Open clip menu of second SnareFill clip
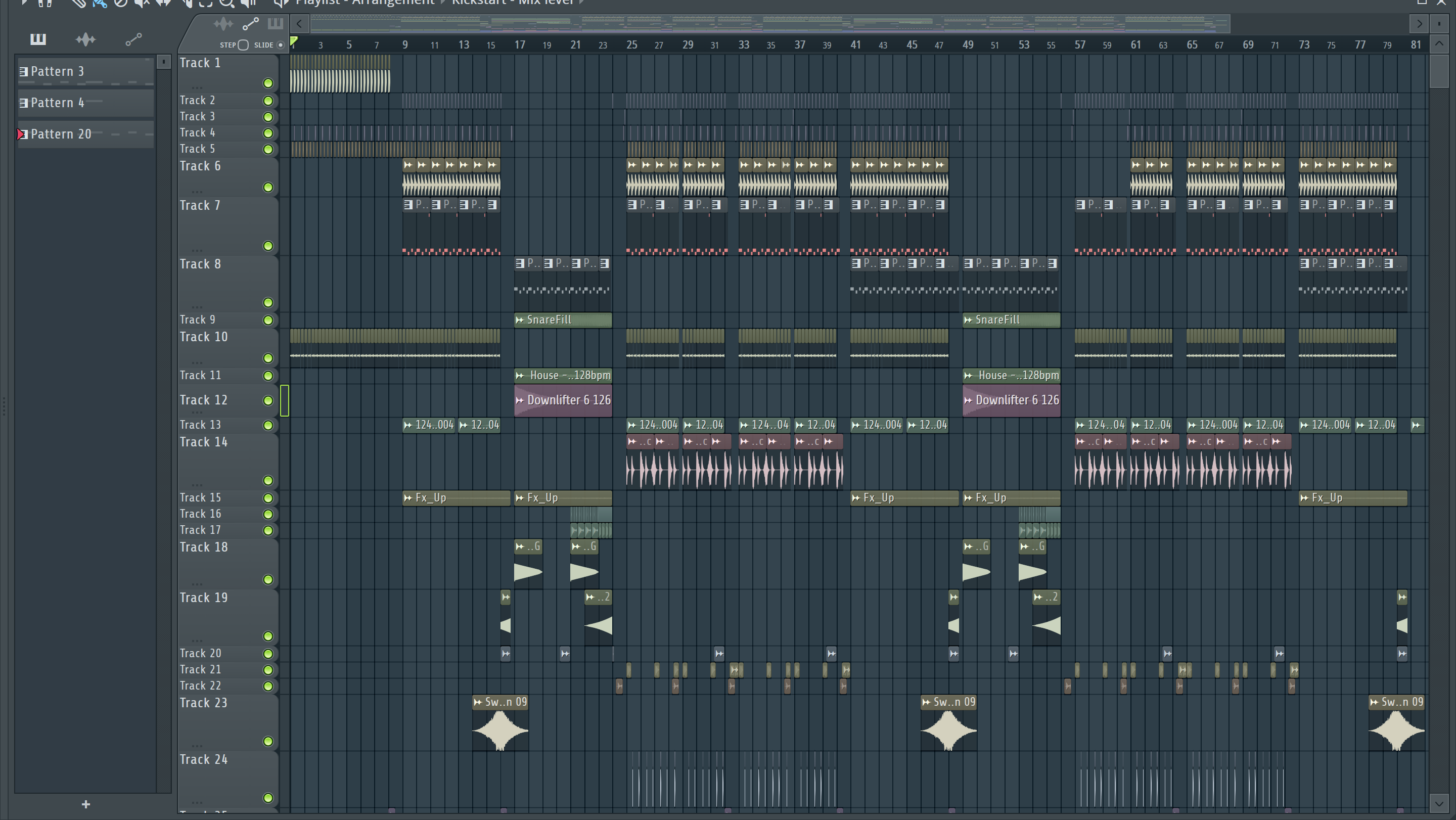The height and width of the screenshot is (820, 1456). tap(968, 320)
